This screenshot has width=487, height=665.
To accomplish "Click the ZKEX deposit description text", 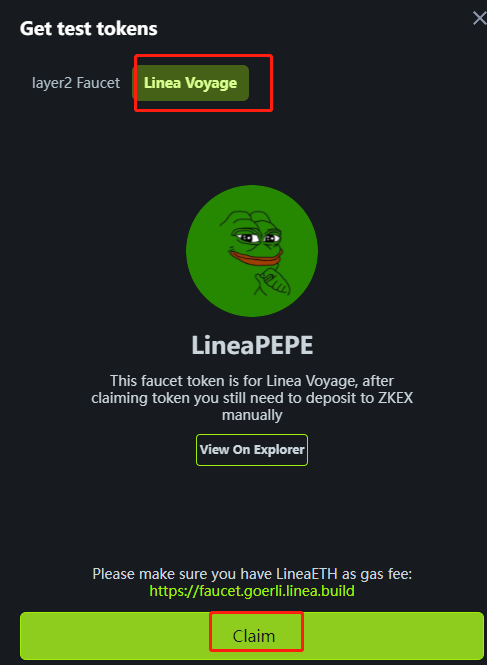I will coord(252,398).
